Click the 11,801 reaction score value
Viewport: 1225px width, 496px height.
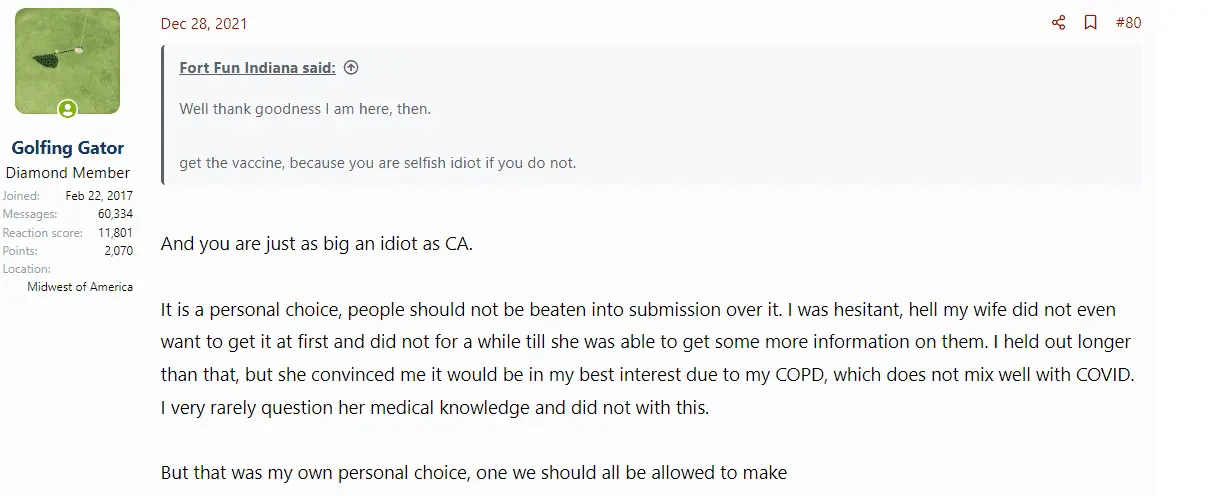pos(115,232)
